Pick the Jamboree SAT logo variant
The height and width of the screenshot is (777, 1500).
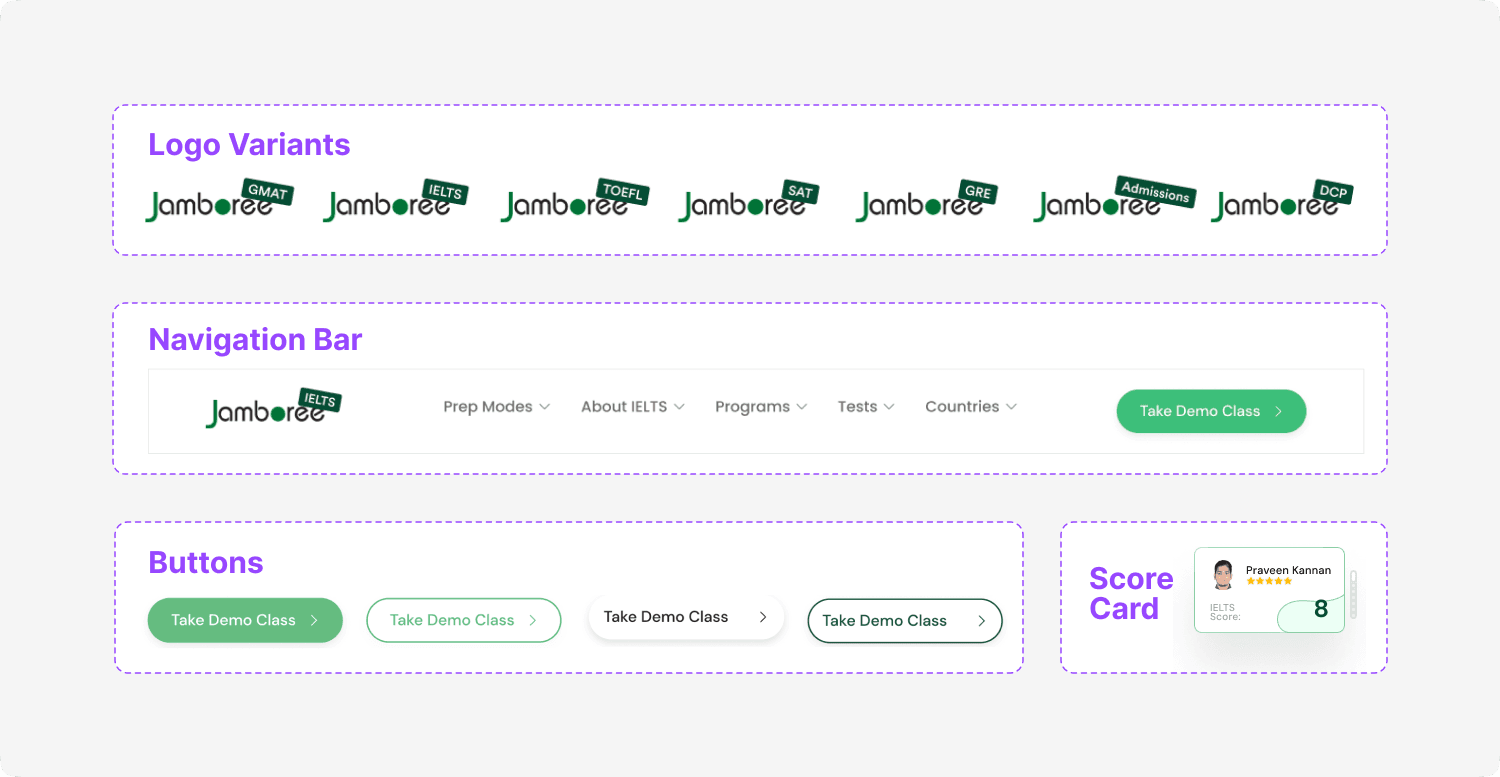coord(749,200)
